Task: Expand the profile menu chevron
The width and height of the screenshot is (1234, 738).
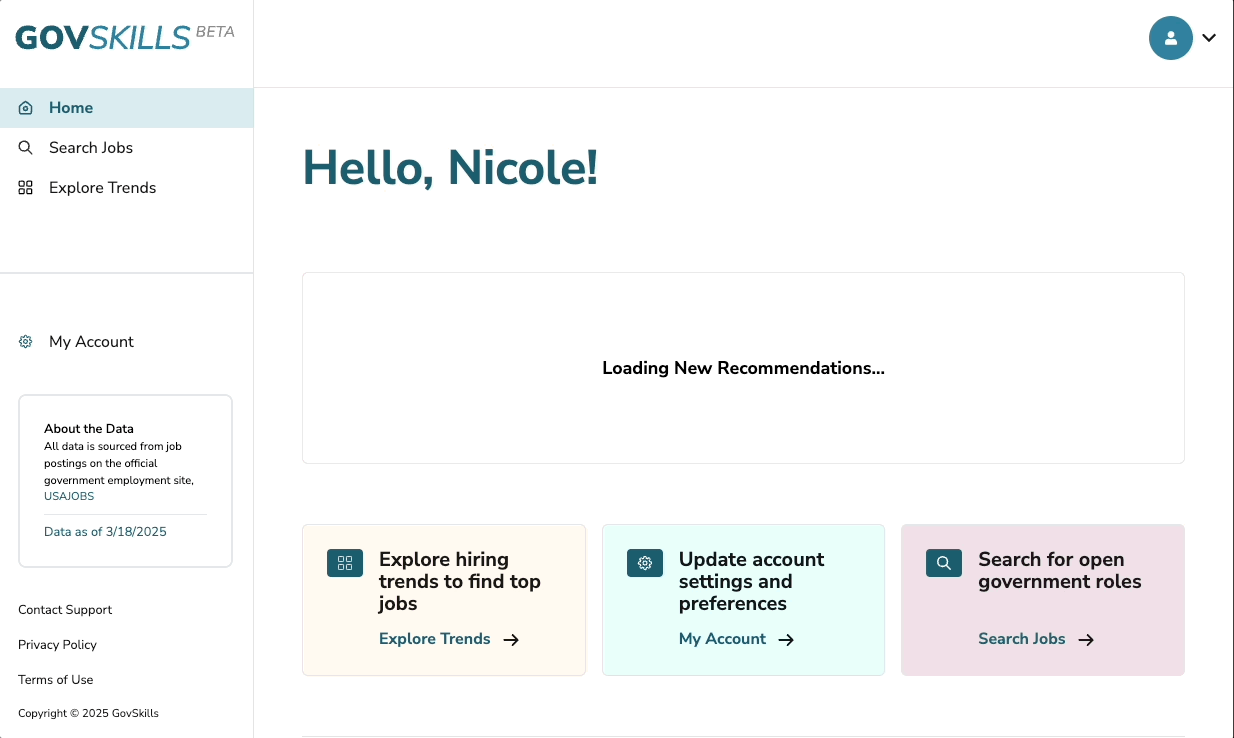Action: pos(1209,38)
